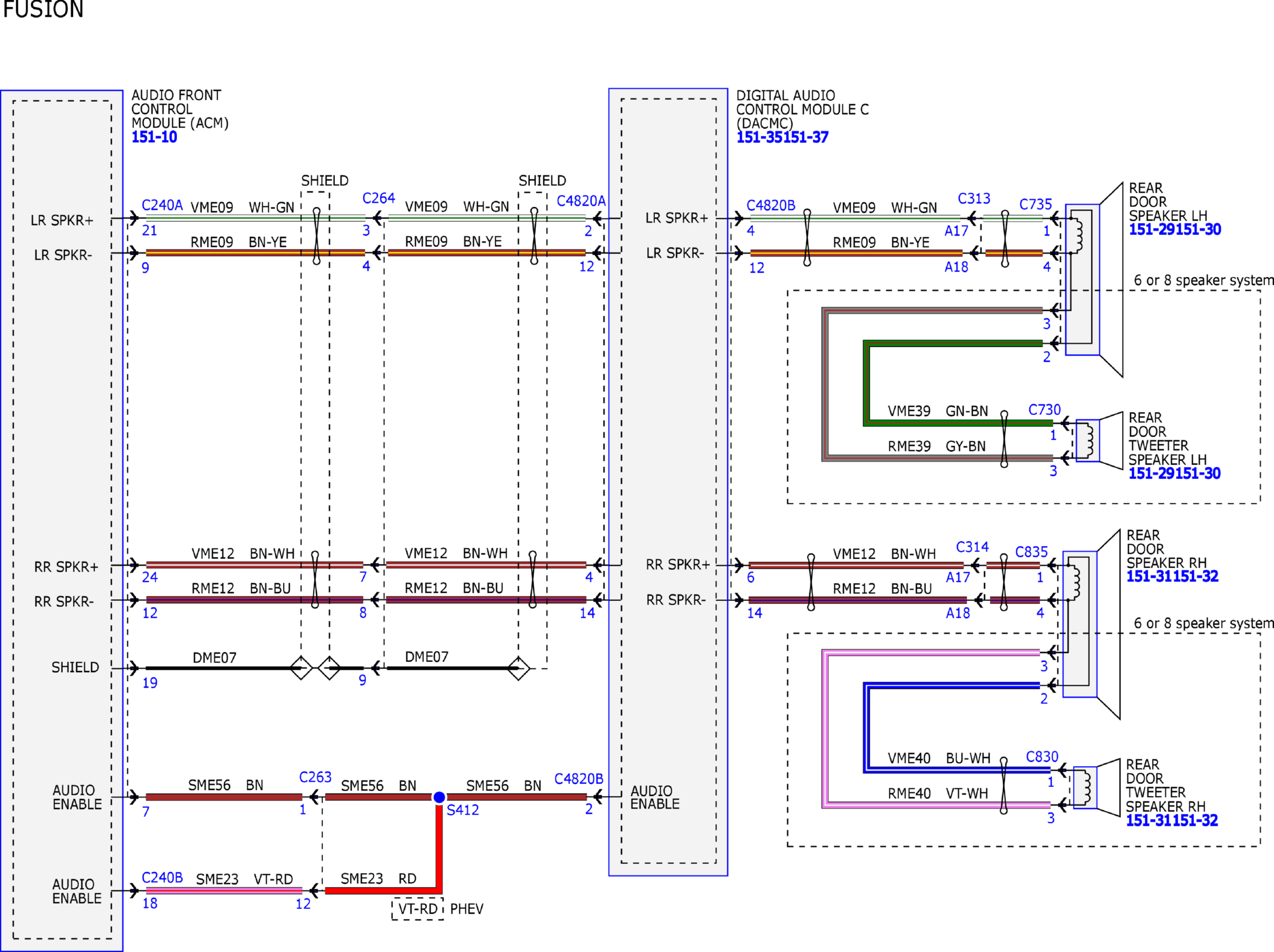Viewport: 1274px width, 952px height.
Task: Open the DACMC 151-35151-37 link
Action: pos(782,138)
